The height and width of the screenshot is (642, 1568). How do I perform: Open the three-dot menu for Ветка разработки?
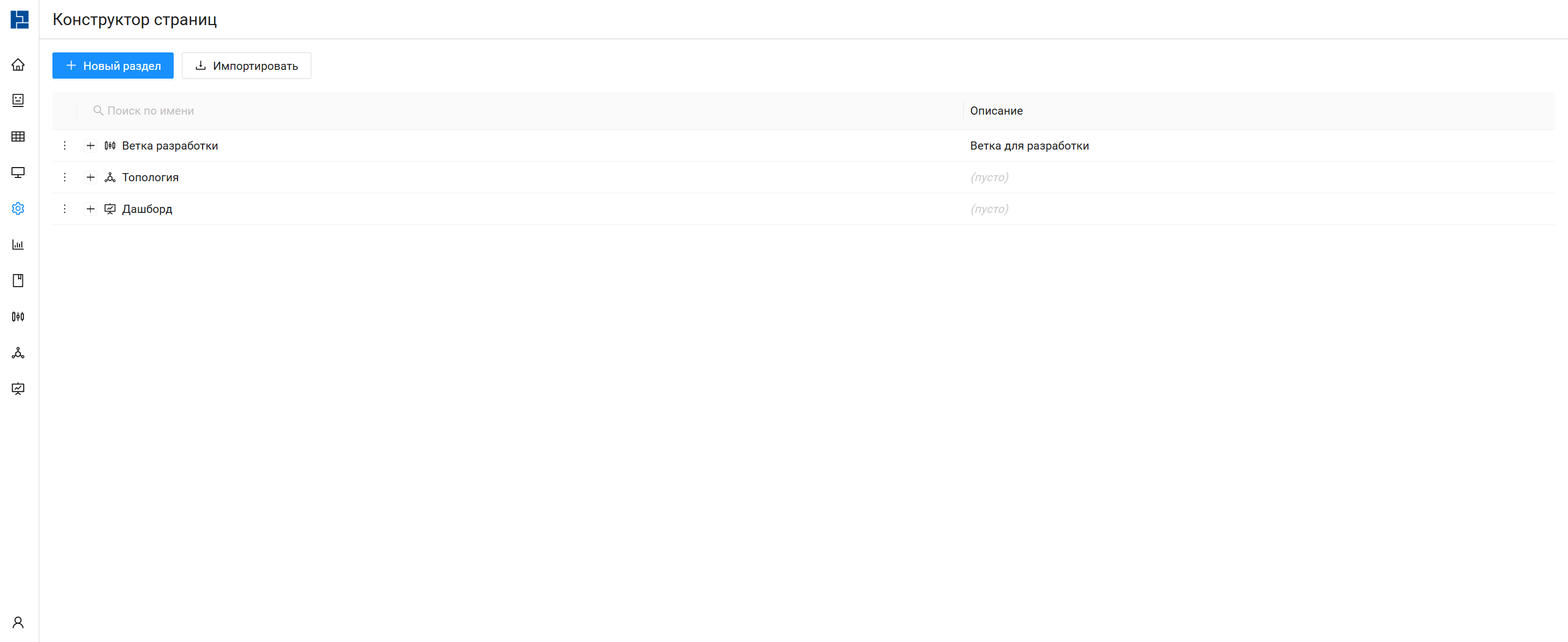click(64, 145)
